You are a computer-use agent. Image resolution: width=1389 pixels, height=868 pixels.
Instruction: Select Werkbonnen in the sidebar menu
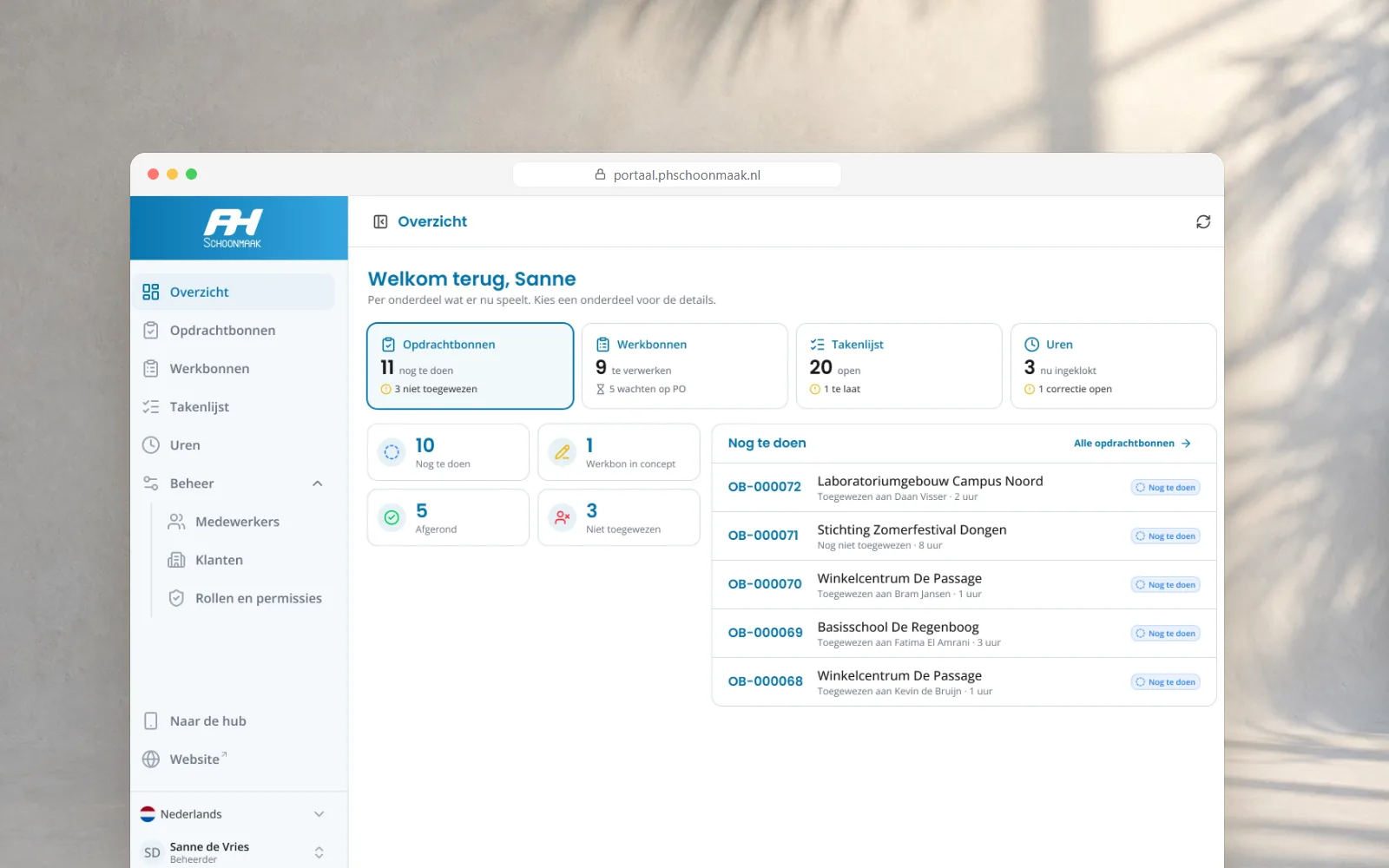coord(233,369)
